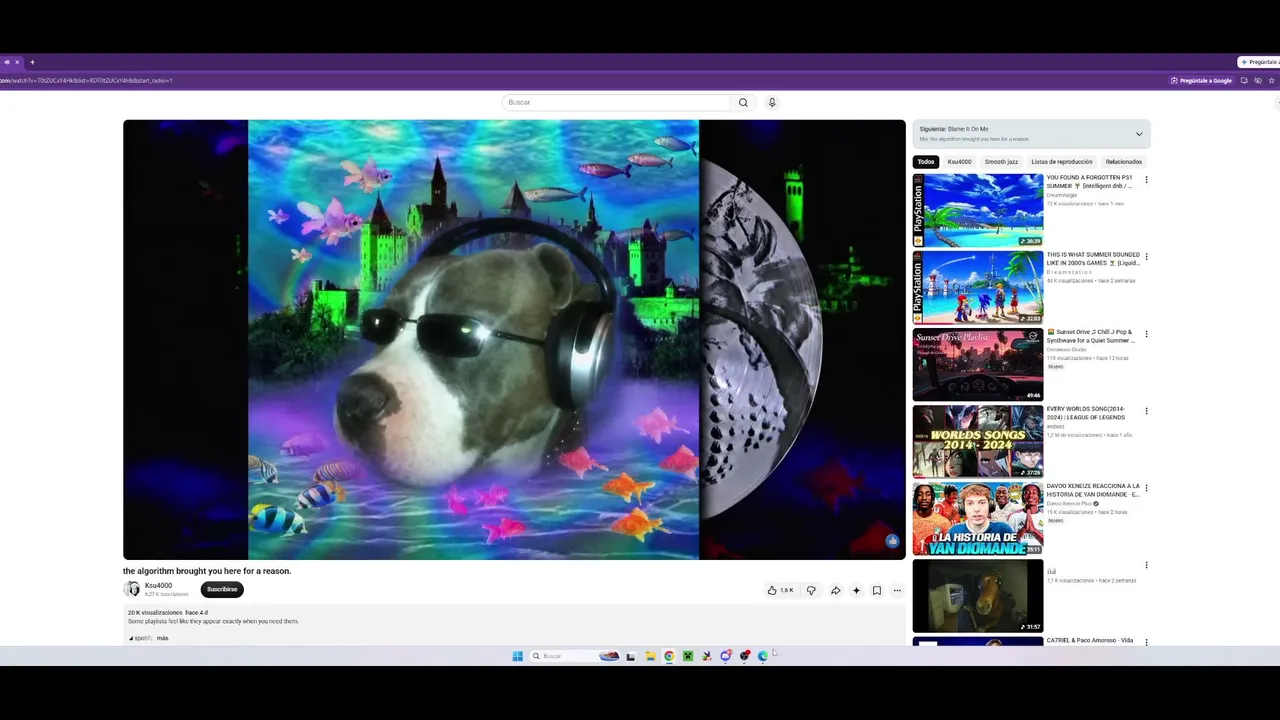Save the video with the bookmark icon
The width and height of the screenshot is (1280, 720).
(877, 590)
